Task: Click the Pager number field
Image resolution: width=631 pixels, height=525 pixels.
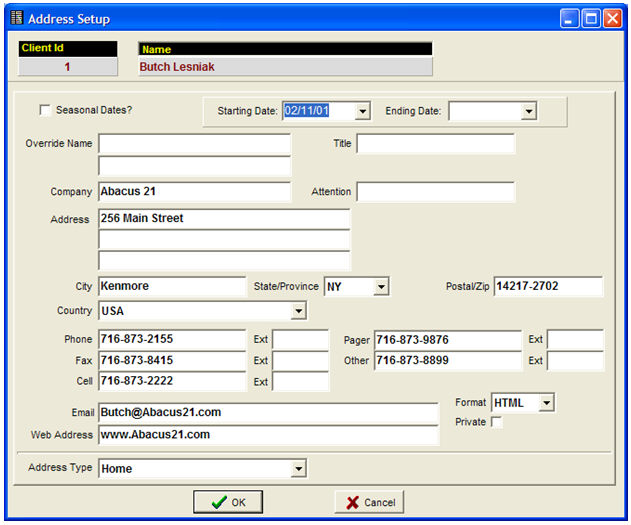Action: 447,340
